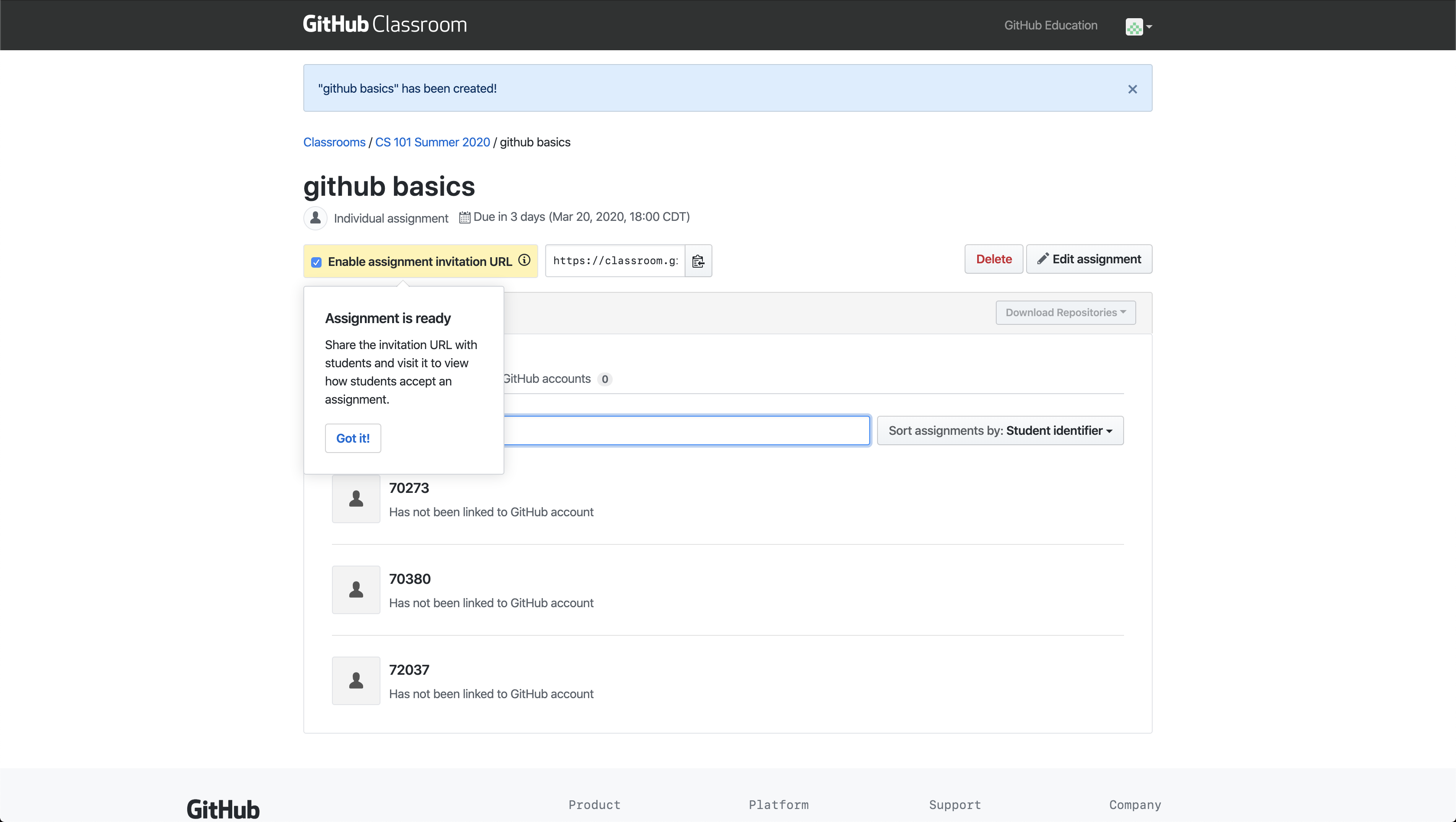
Task: Click student 70380's avatar placeholder
Action: click(x=355, y=589)
